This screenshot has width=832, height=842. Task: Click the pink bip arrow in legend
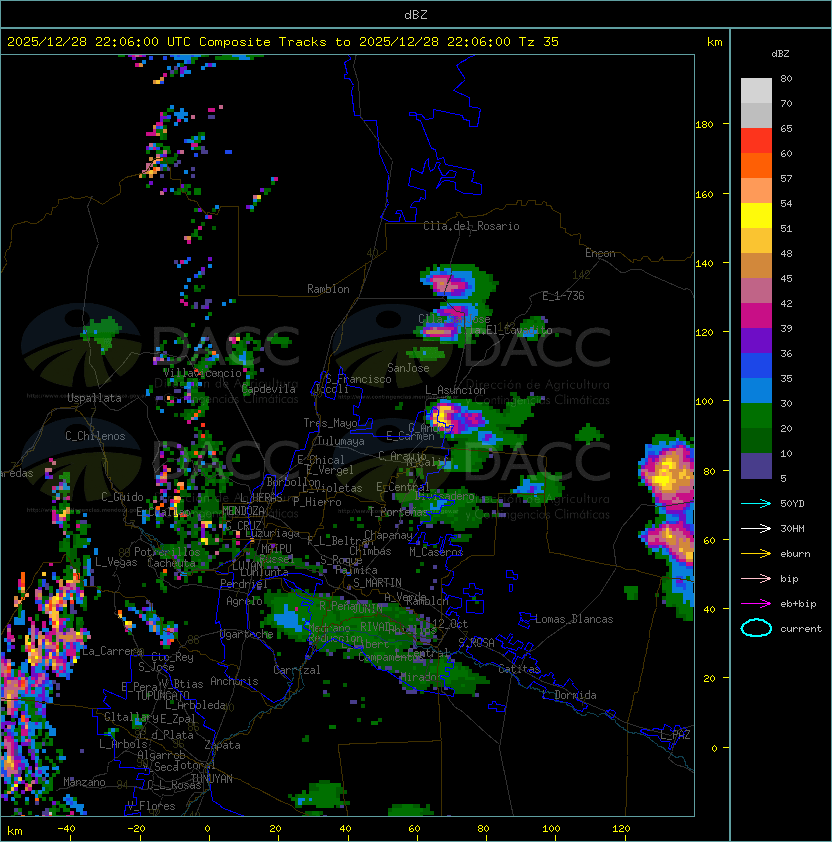pyautogui.click(x=756, y=578)
